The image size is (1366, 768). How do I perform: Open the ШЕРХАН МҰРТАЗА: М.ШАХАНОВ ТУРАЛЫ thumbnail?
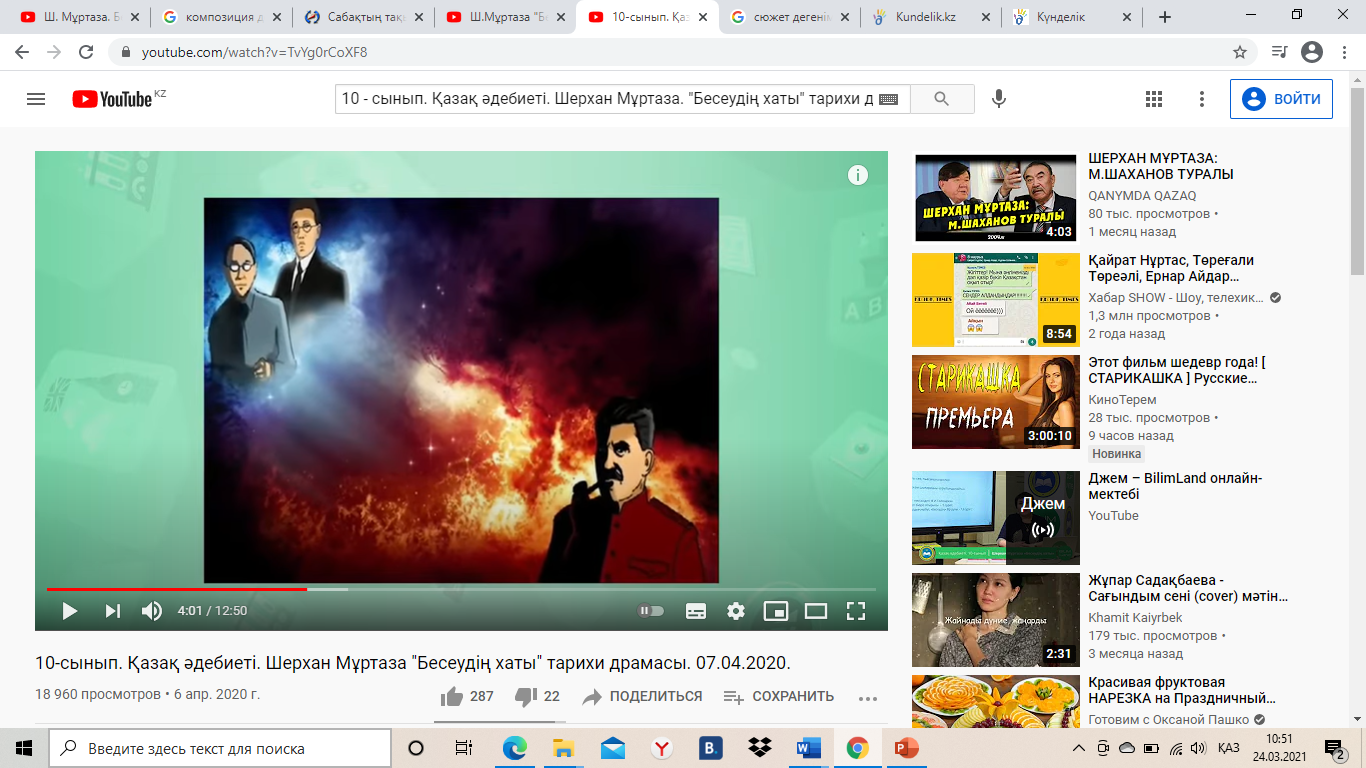pyautogui.click(x=996, y=197)
